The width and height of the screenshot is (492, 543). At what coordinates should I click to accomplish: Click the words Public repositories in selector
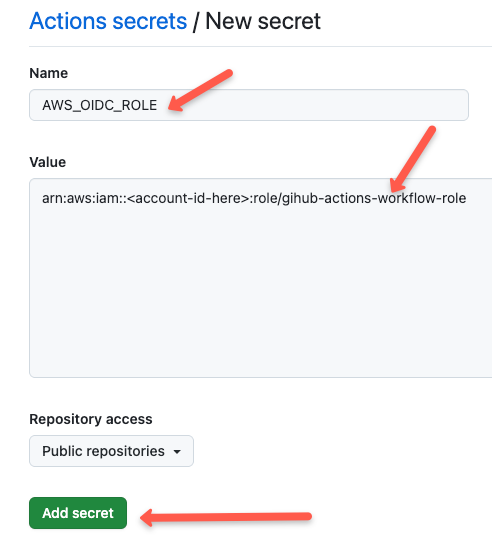[x=103, y=451]
